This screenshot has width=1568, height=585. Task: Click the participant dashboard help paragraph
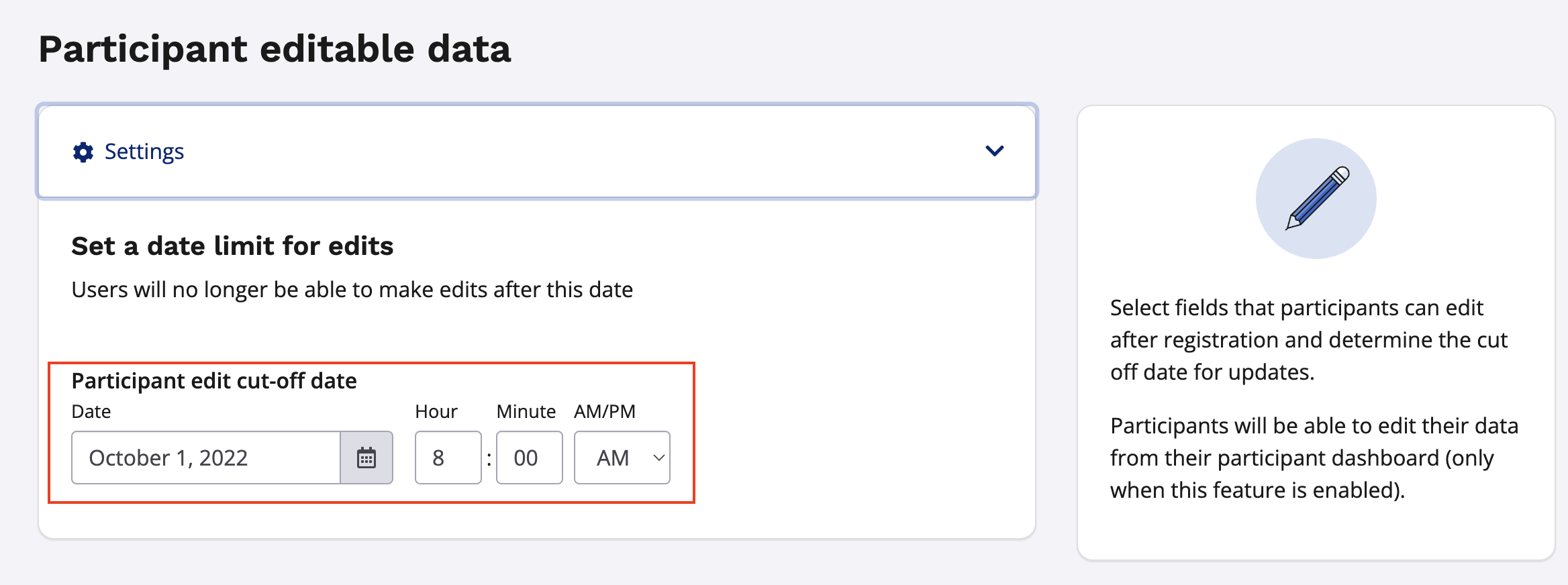pyautogui.click(x=1314, y=458)
